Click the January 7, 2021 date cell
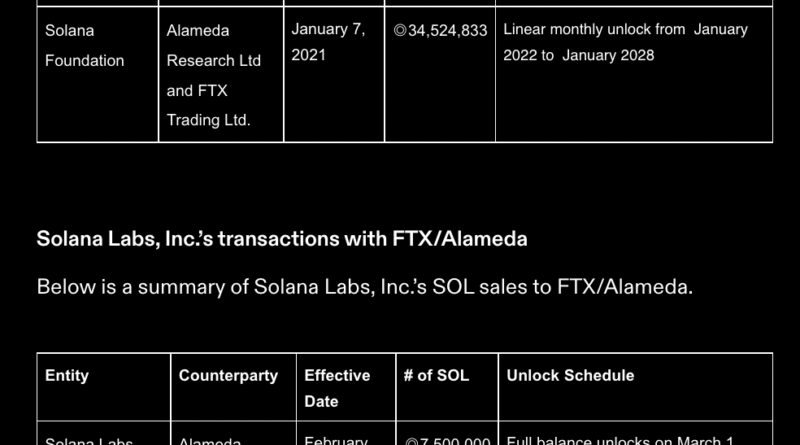This screenshot has height=445, width=800. [328, 42]
